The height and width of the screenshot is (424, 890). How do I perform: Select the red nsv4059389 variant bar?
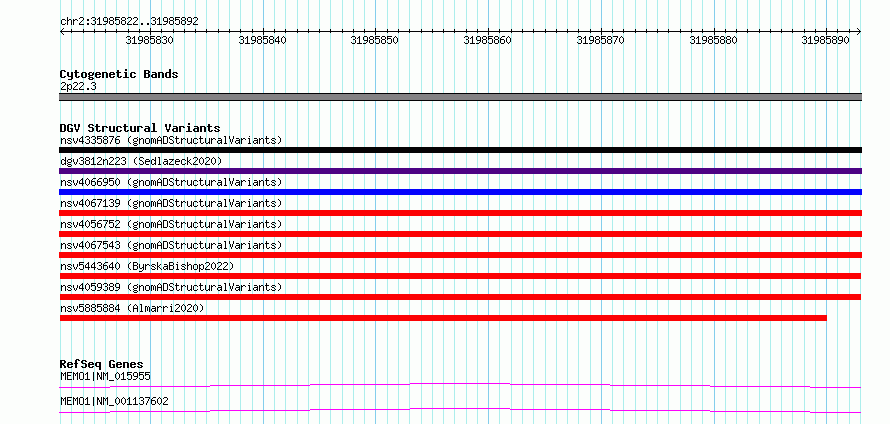(460, 297)
